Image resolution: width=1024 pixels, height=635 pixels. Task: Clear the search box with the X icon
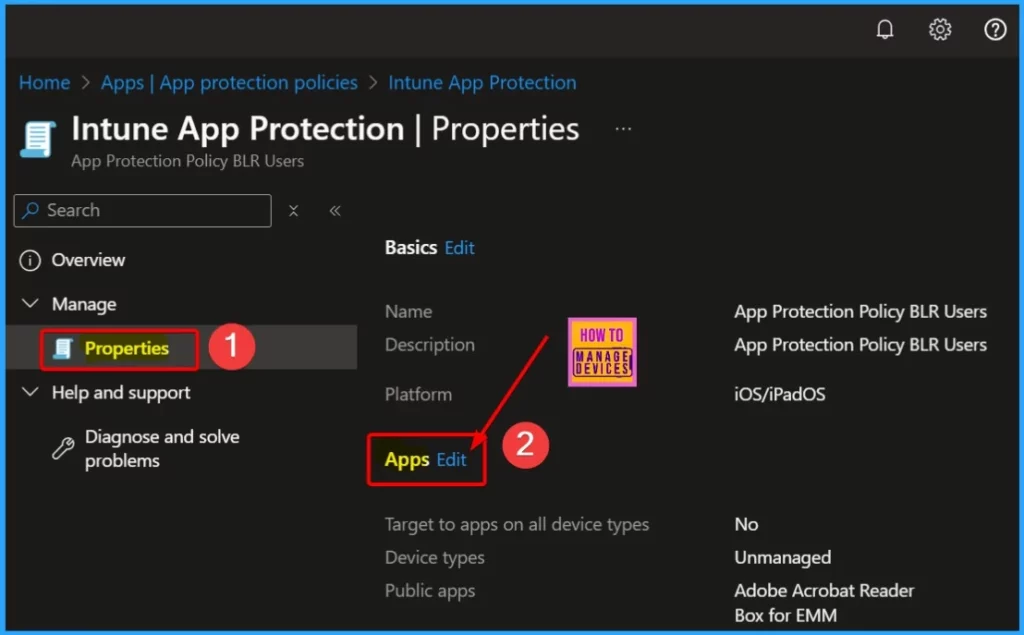click(x=293, y=210)
